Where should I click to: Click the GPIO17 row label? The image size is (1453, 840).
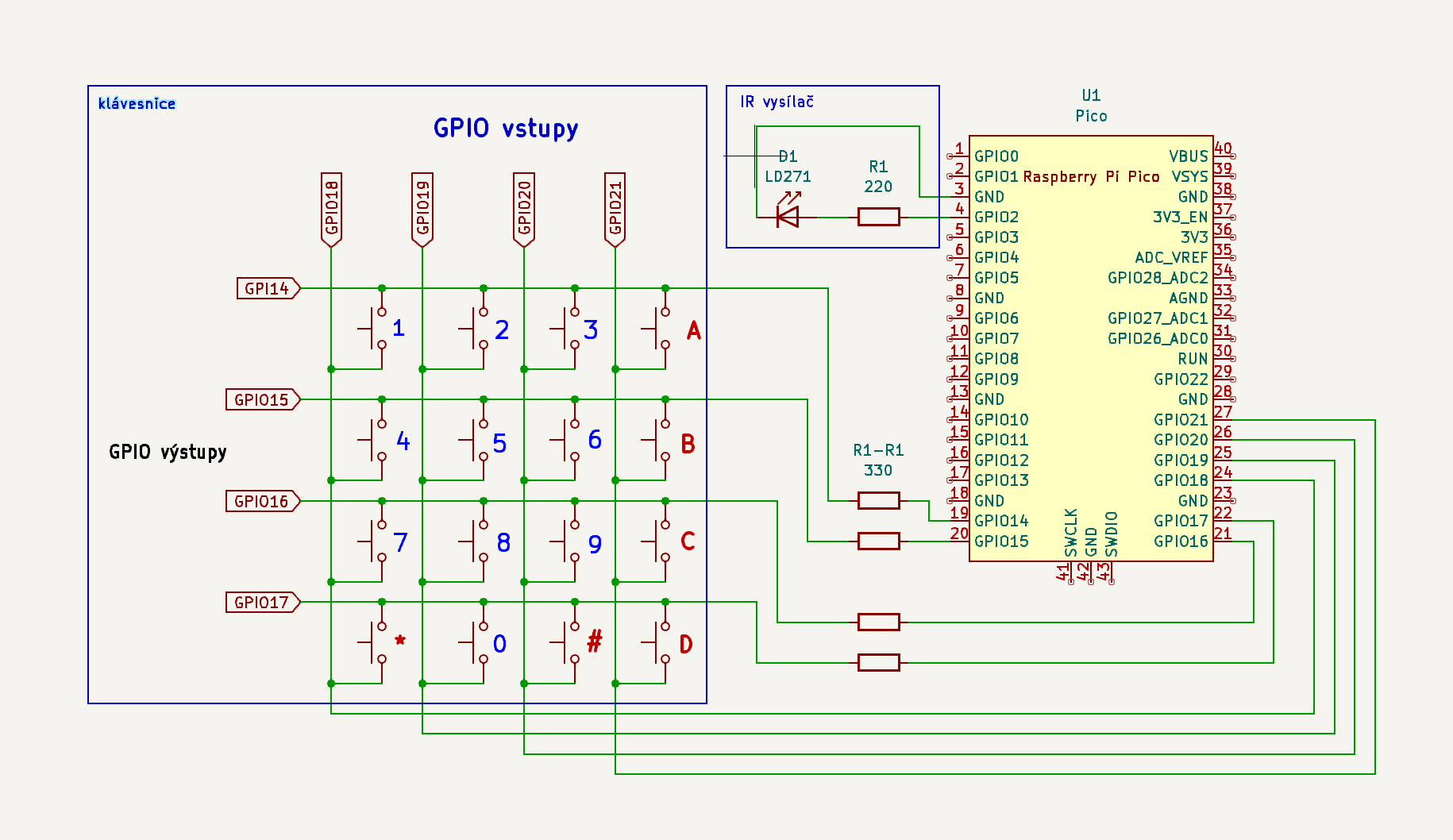pos(263,602)
